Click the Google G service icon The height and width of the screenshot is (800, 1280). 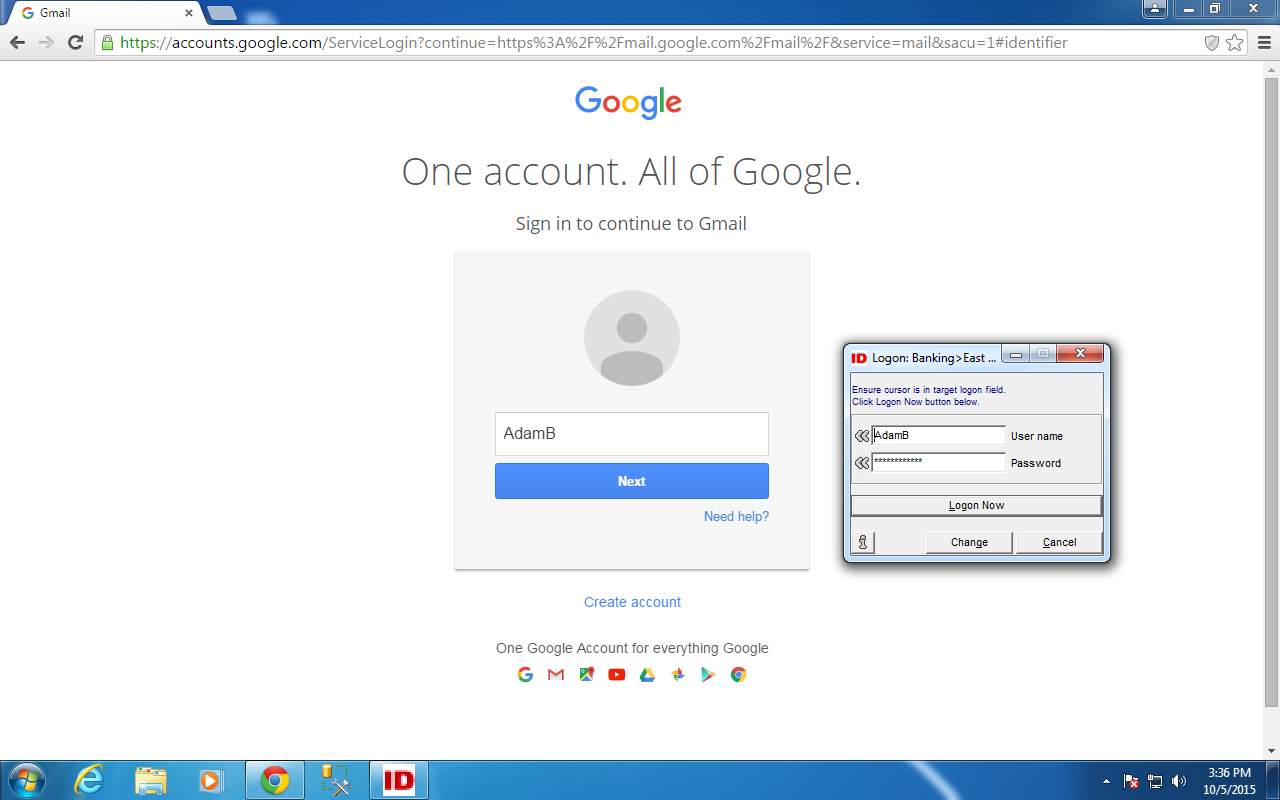(x=525, y=675)
